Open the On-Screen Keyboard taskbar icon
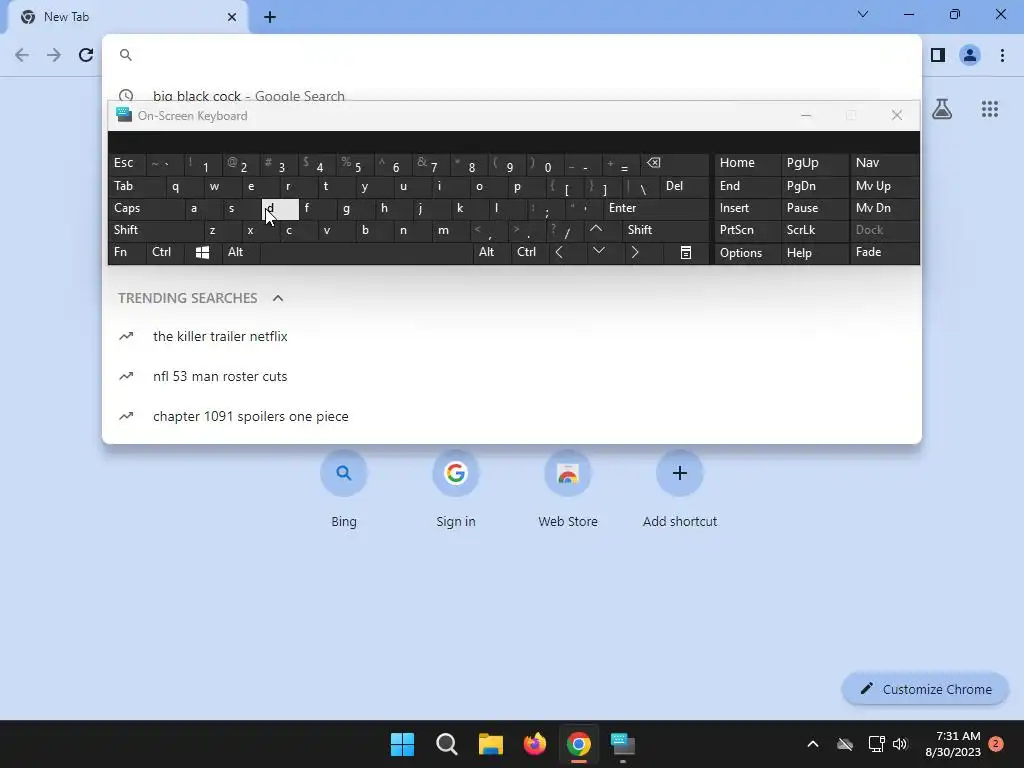 pos(622,744)
